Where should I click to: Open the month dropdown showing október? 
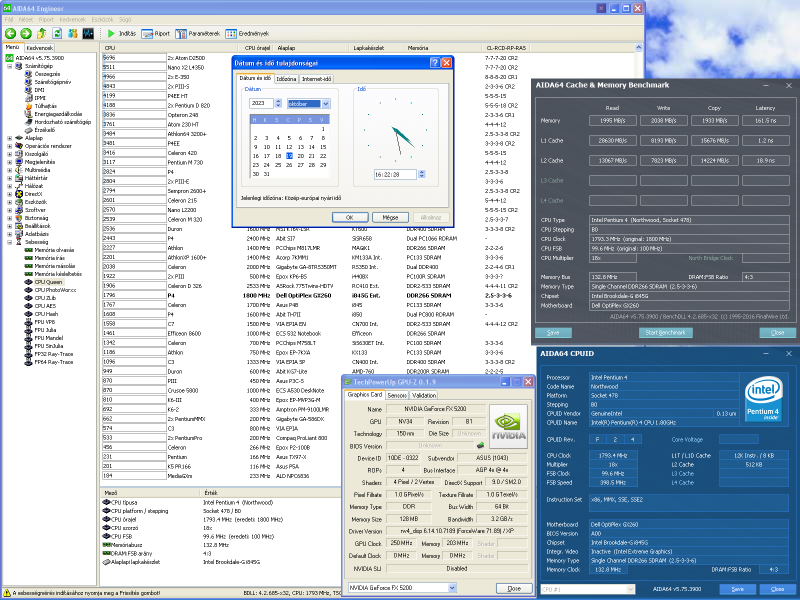(x=326, y=104)
